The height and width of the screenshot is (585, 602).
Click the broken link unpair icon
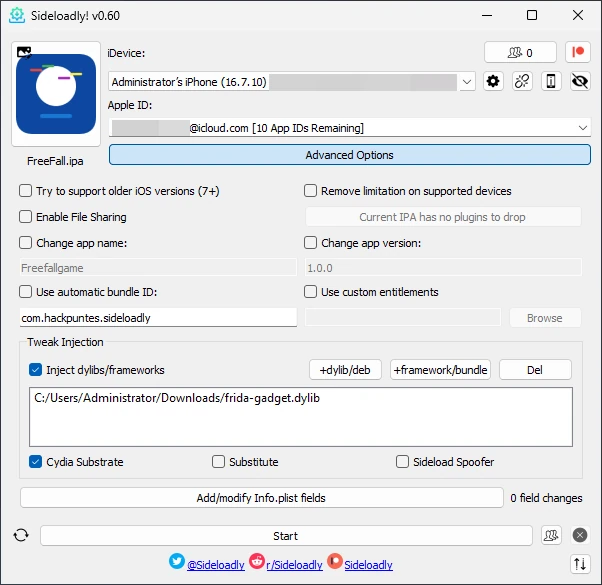(522, 81)
